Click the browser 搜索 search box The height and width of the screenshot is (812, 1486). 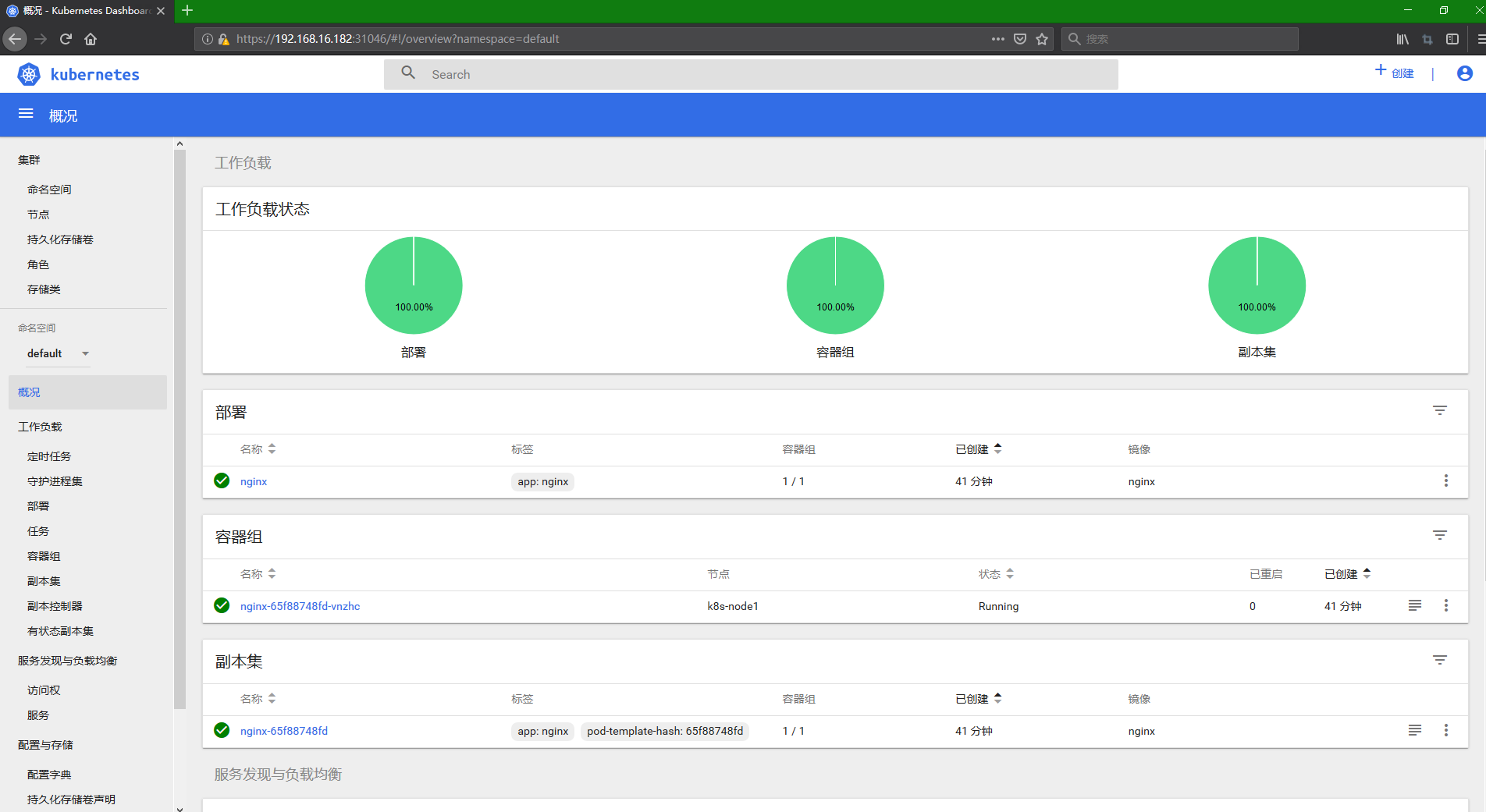click(1179, 39)
